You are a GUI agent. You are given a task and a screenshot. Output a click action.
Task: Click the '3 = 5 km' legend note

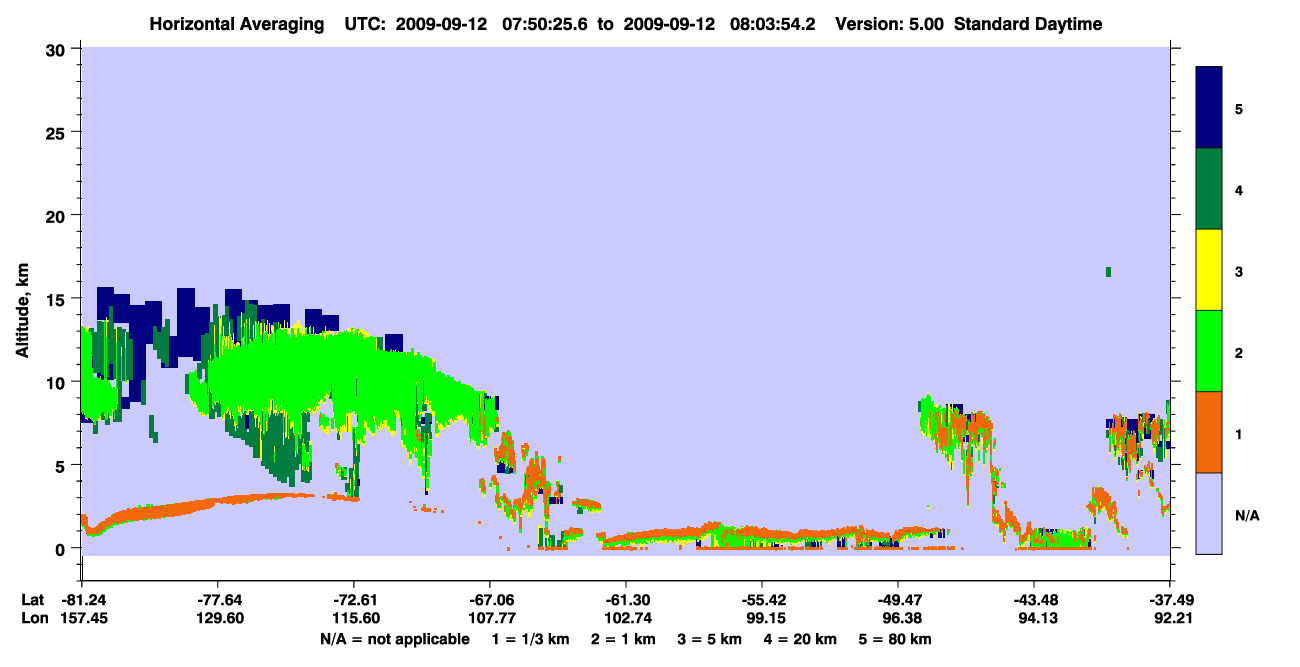click(711, 639)
